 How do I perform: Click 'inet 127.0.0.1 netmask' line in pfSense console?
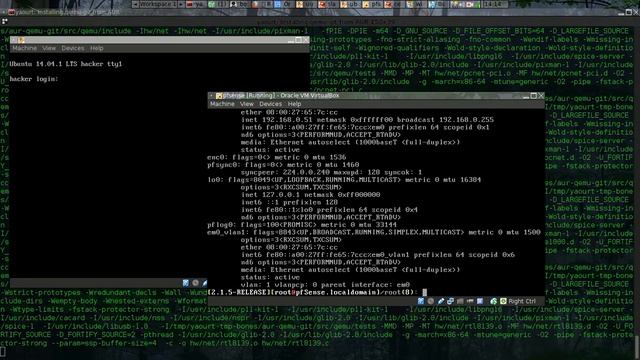311,195
